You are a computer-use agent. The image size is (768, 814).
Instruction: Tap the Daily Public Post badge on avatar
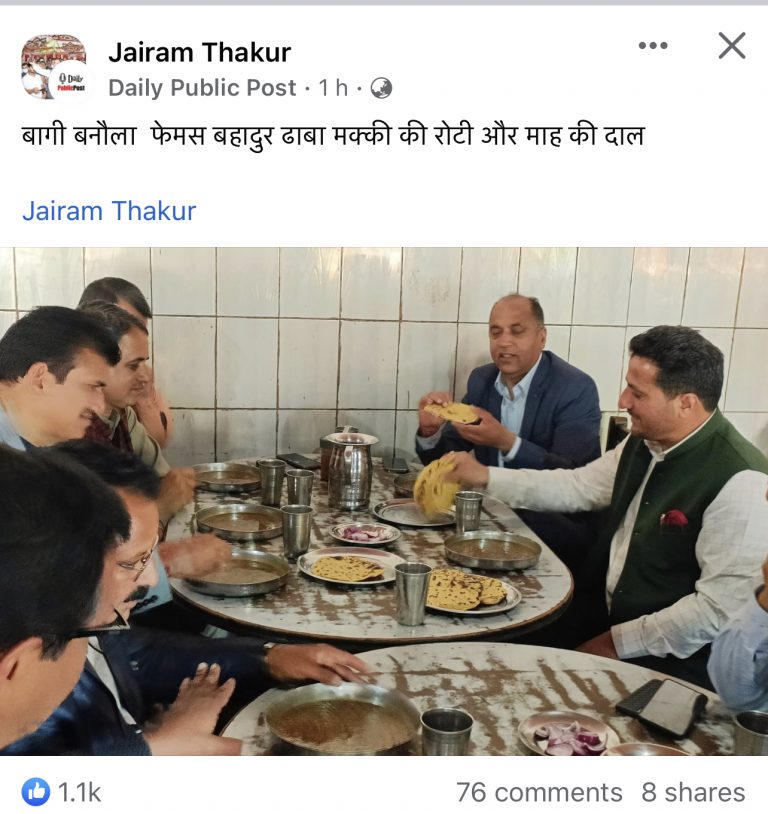click(x=71, y=83)
